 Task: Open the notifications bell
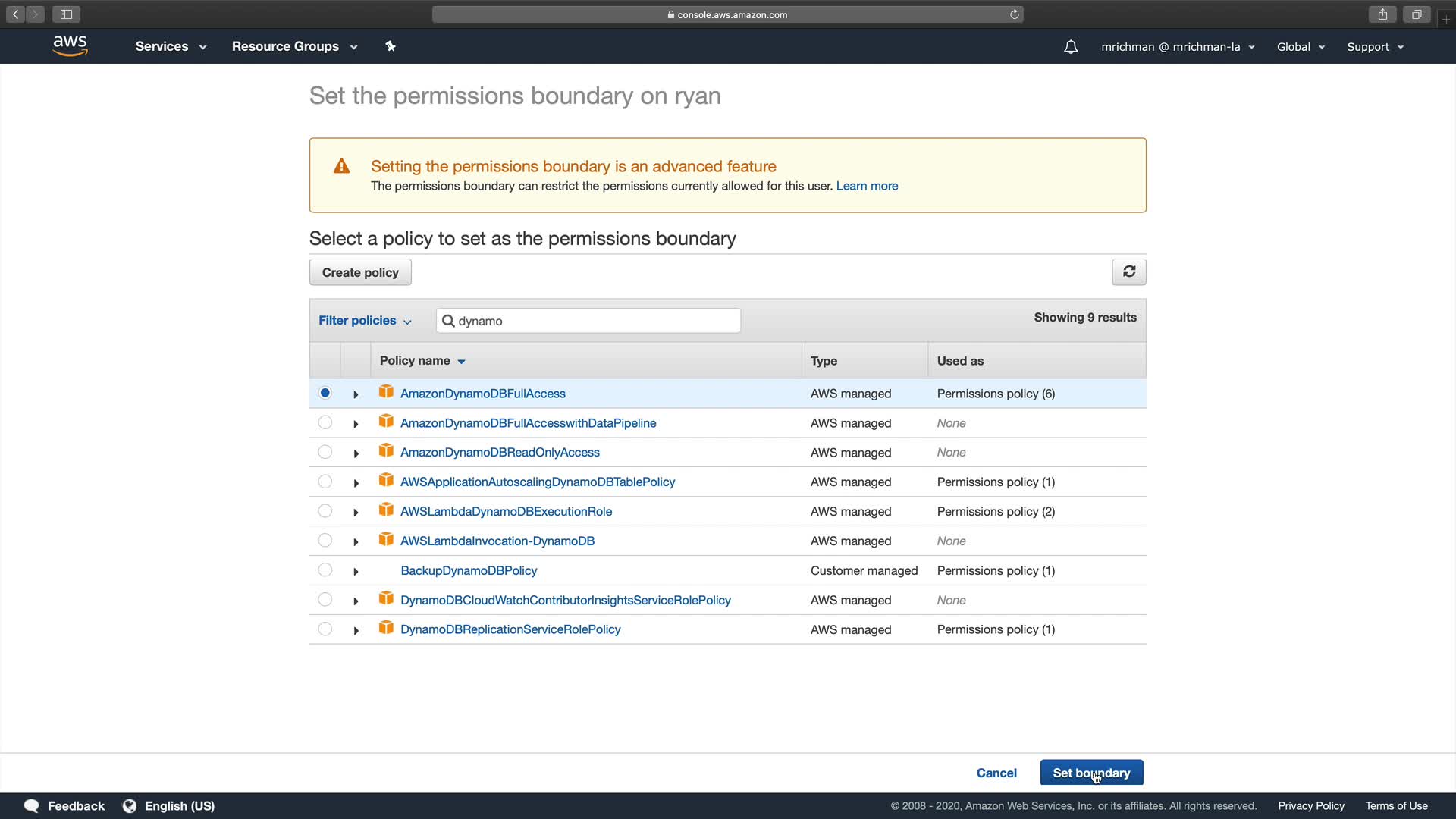coord(1070,47)
